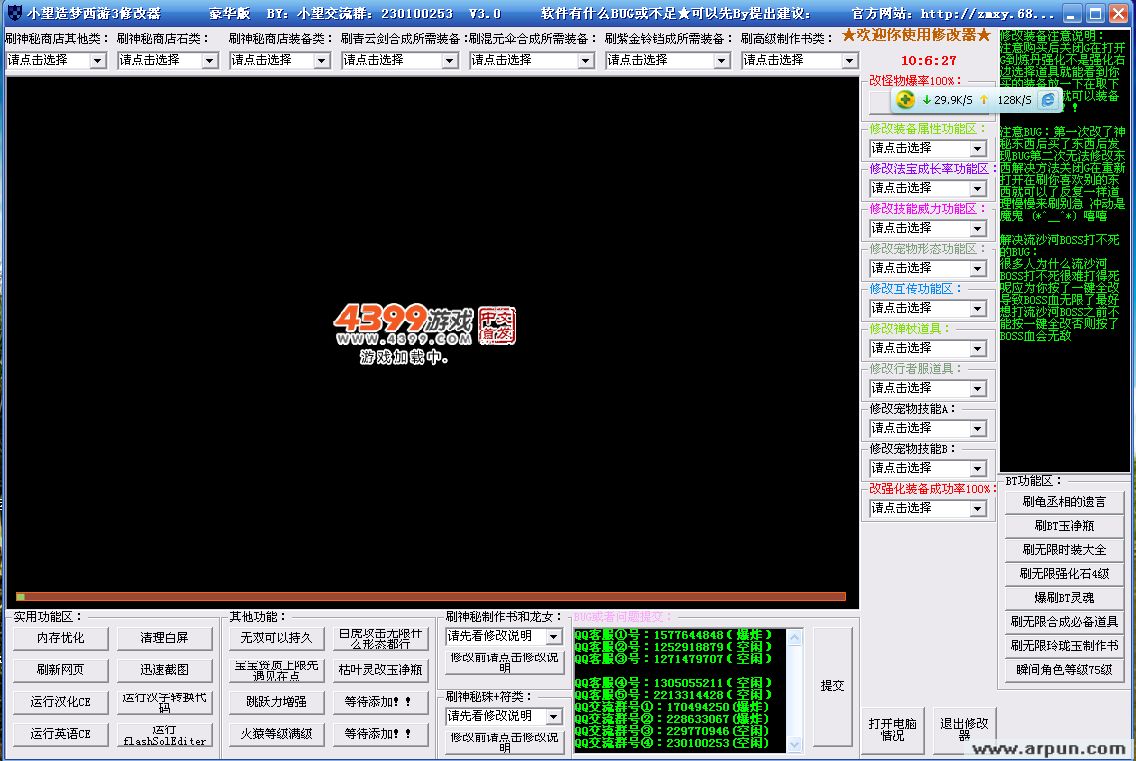The width and height of the screenshot is (1136, 761).
Task: Open the 修改技能威力功能区 dropdown
Action: pos(928,228)
